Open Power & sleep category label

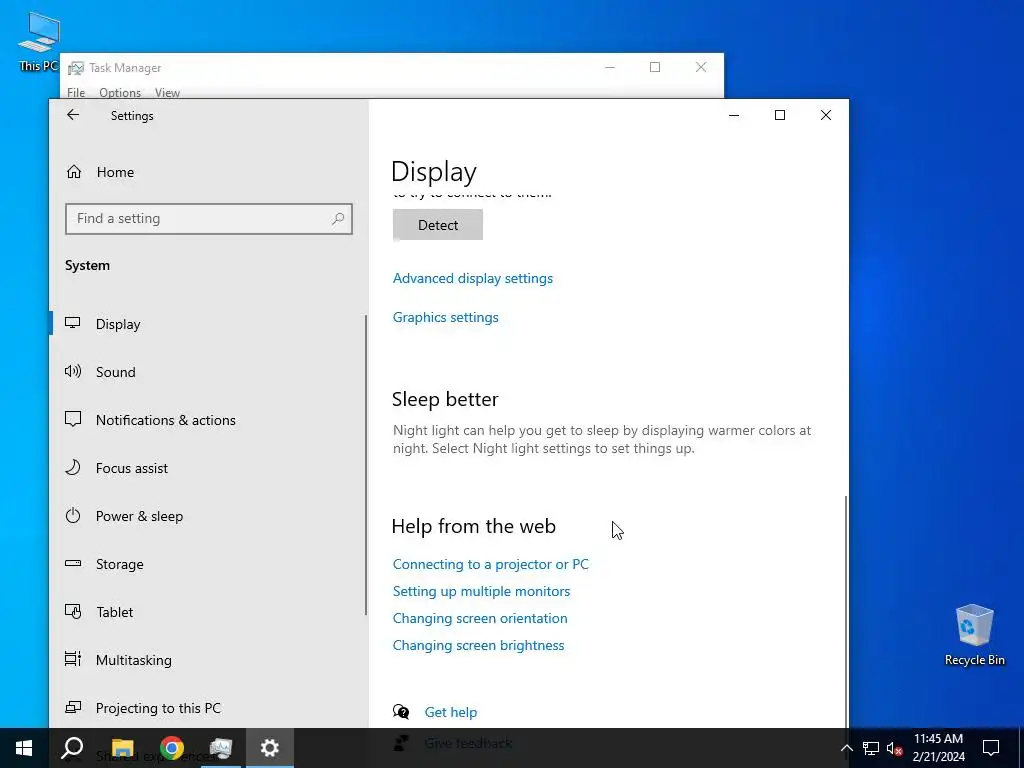point(139,516)
